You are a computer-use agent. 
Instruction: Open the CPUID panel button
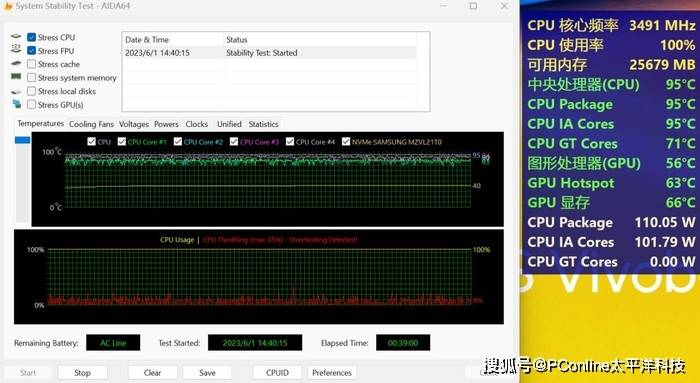(277, 372)
